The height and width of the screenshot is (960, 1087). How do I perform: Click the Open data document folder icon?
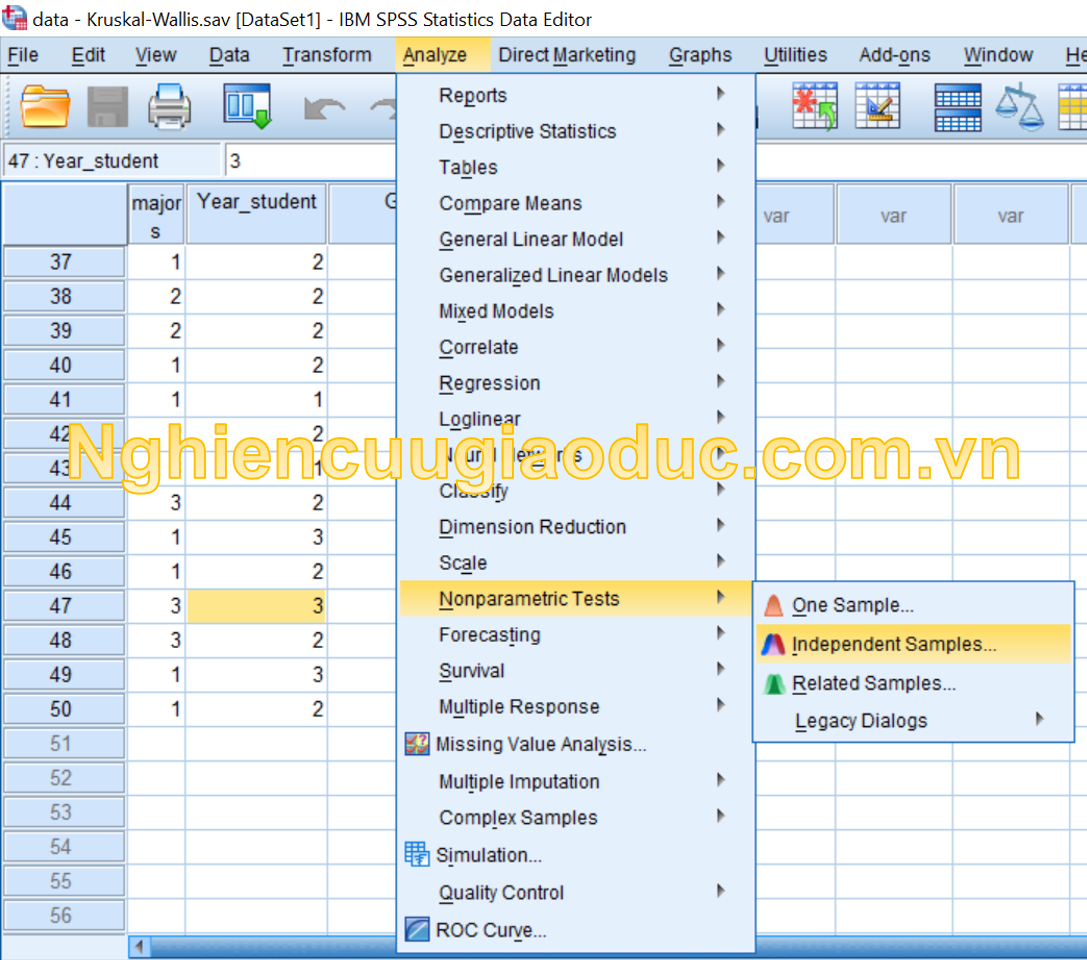coord(45,106)
